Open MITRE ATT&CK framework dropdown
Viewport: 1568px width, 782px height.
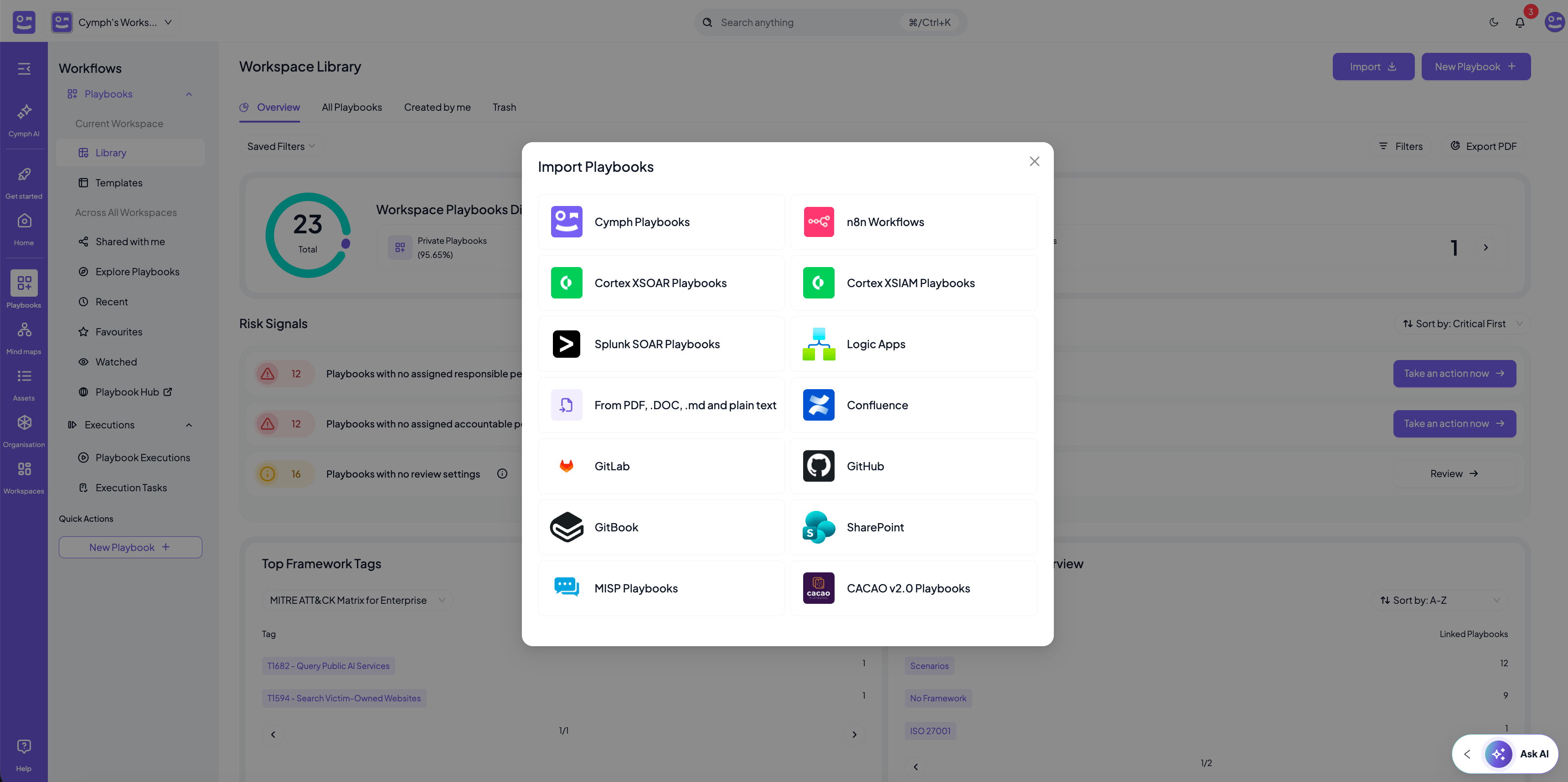pyautogui.click(x=357, y=600)
